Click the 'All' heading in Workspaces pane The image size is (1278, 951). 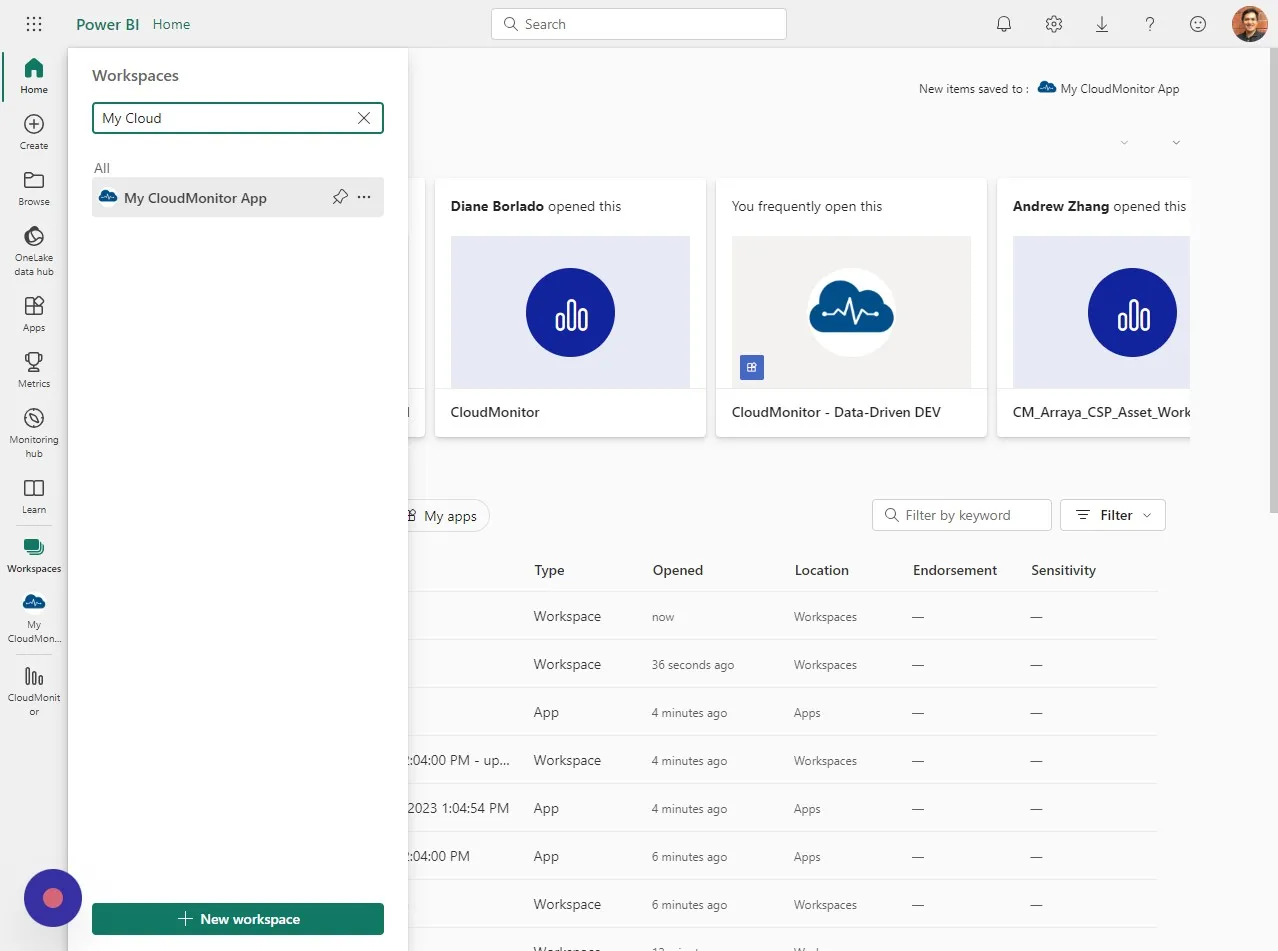(102, 168)
